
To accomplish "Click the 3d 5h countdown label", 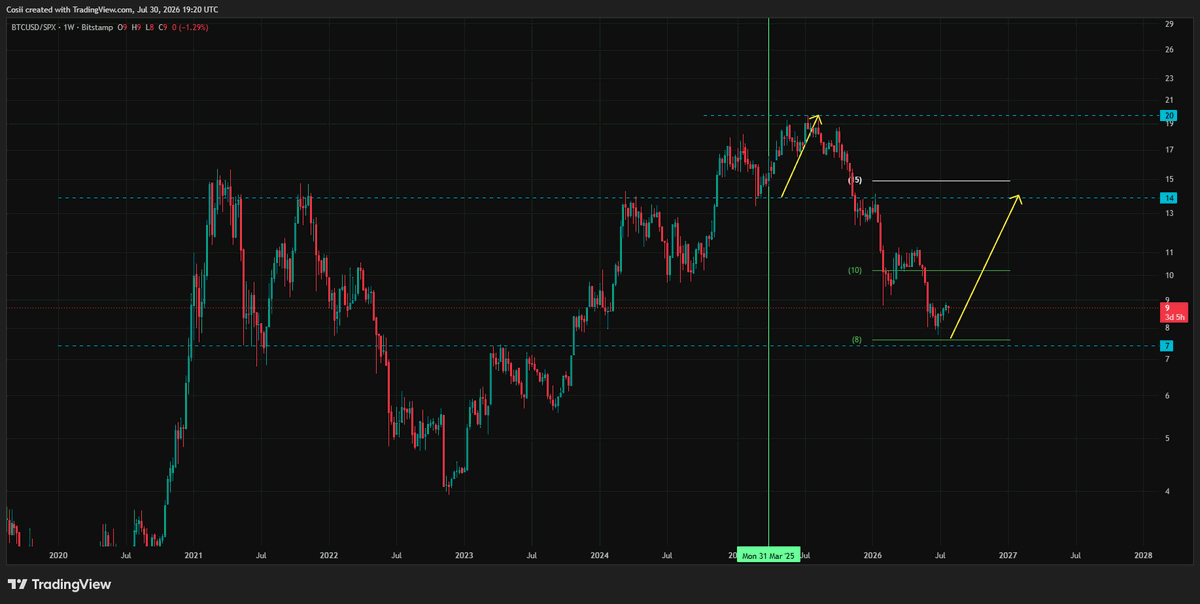I will [1174, 317].
